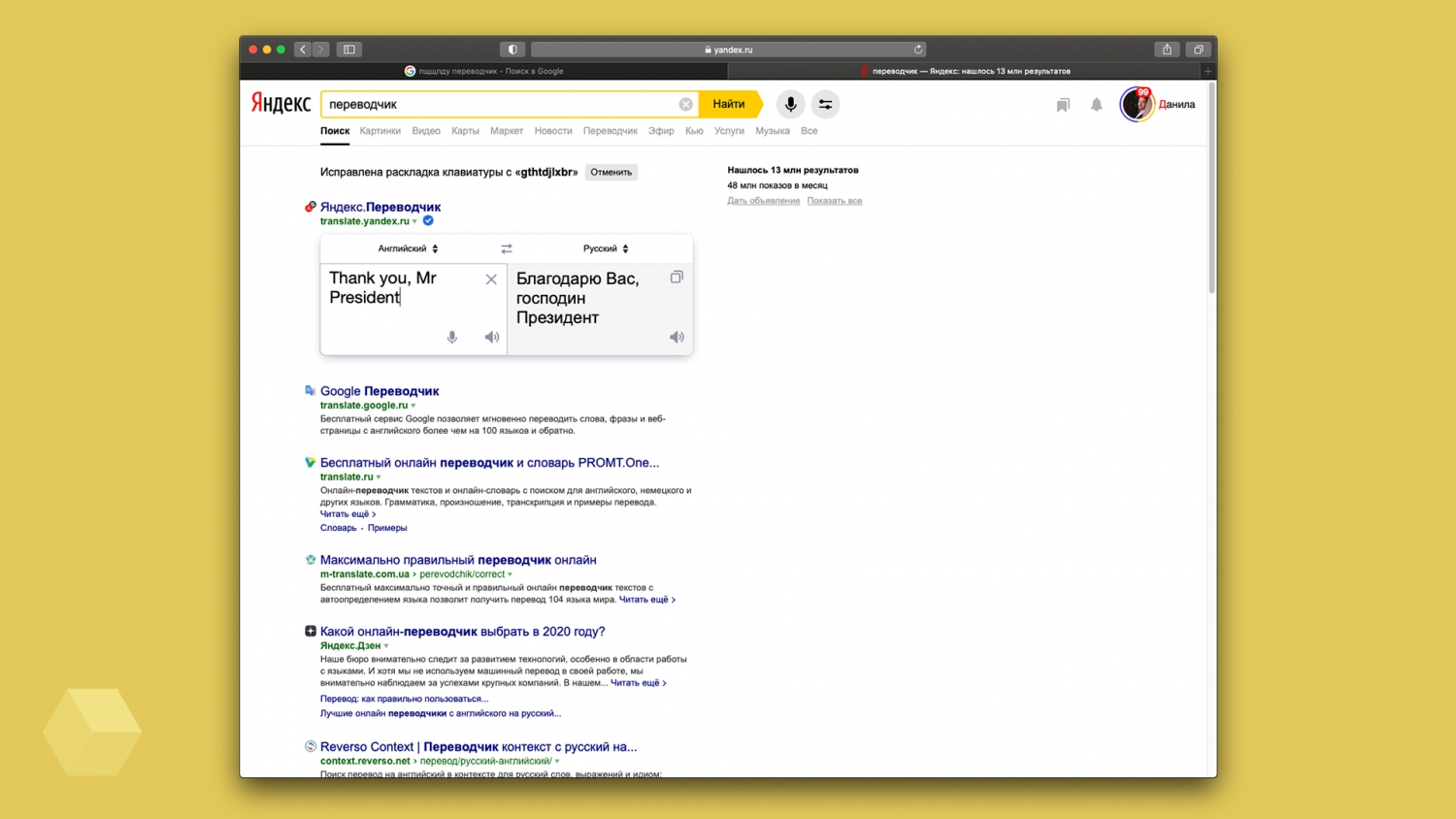Start voice search with microphone icon
The height and width of the screenshot is (819, 1456).
click(790, 104)
